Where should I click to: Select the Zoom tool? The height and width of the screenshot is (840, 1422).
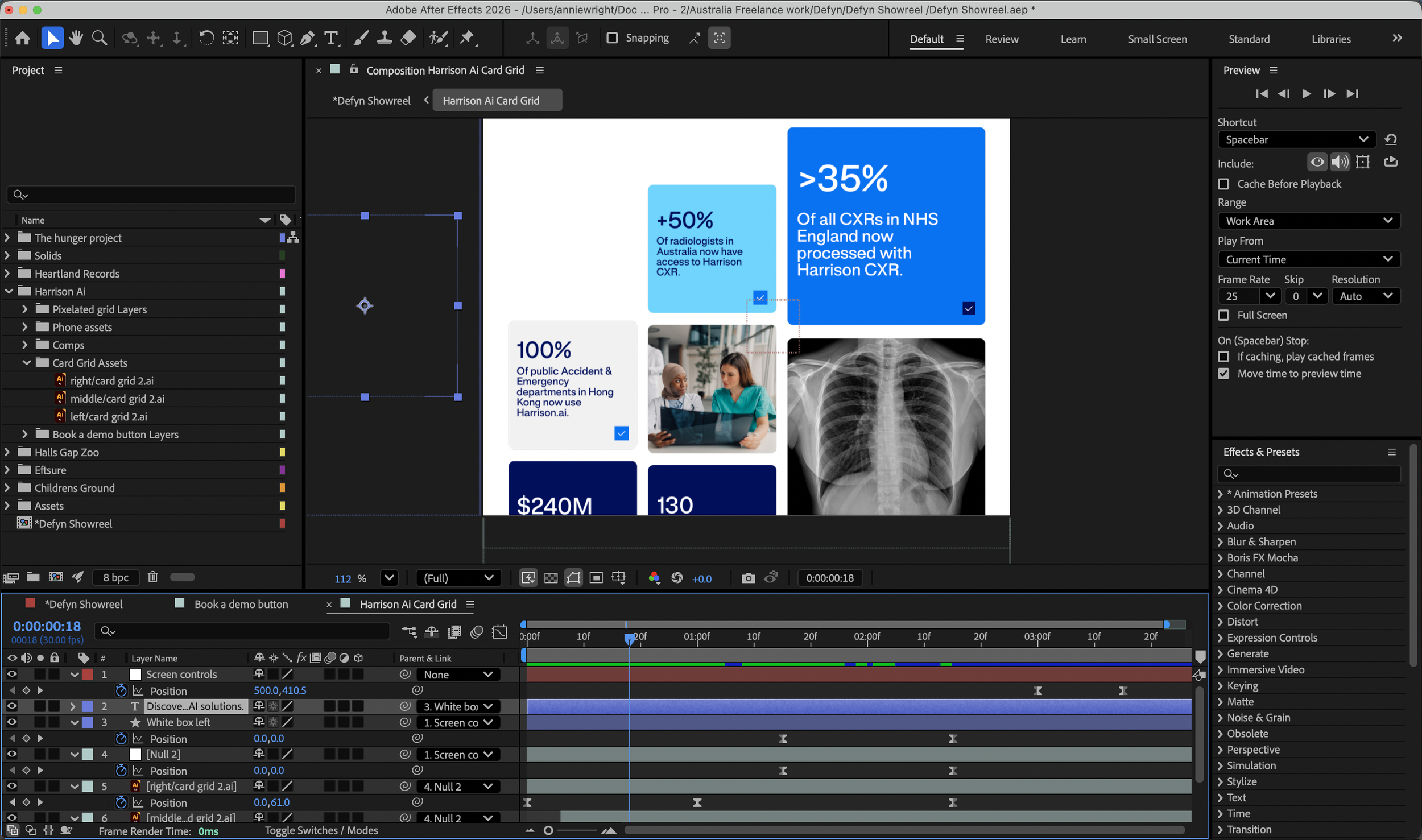coord(100,38)
